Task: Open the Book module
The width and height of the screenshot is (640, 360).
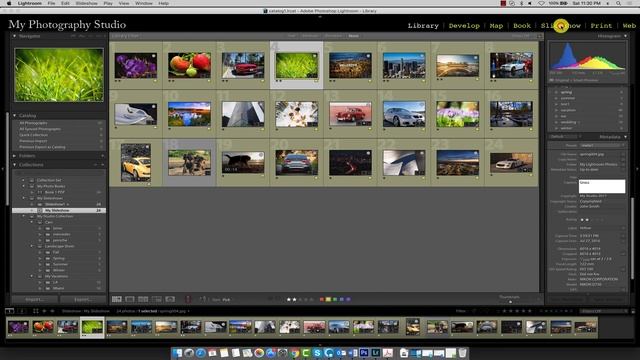Action: coord(522,25)
